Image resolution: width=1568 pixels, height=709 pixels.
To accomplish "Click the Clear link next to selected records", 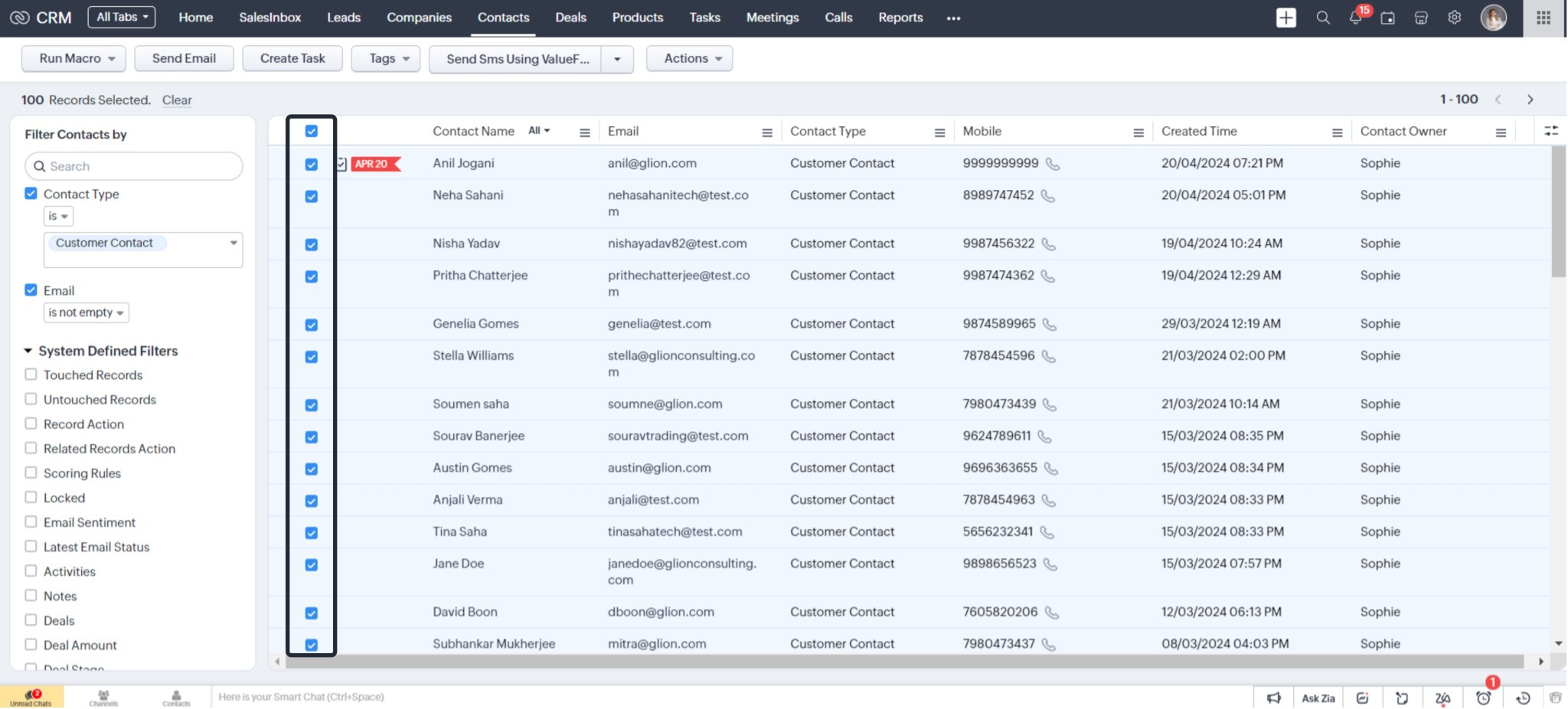I will [177, 100].
